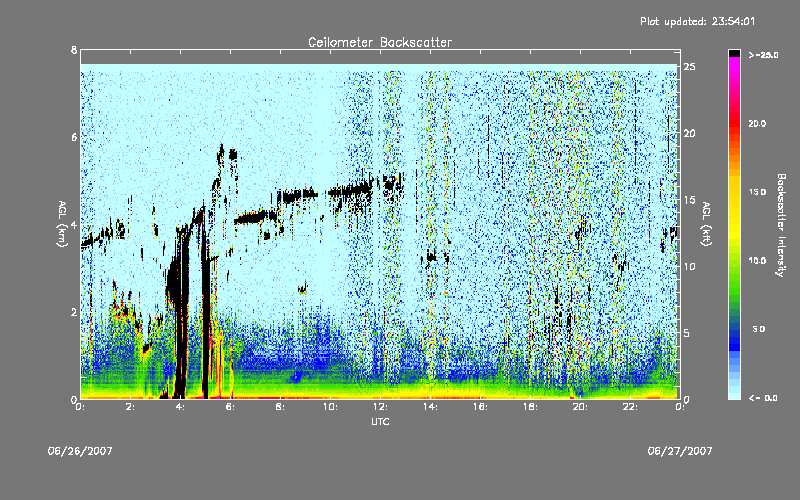Click the "6" tick on km axis

click(74, 137)
